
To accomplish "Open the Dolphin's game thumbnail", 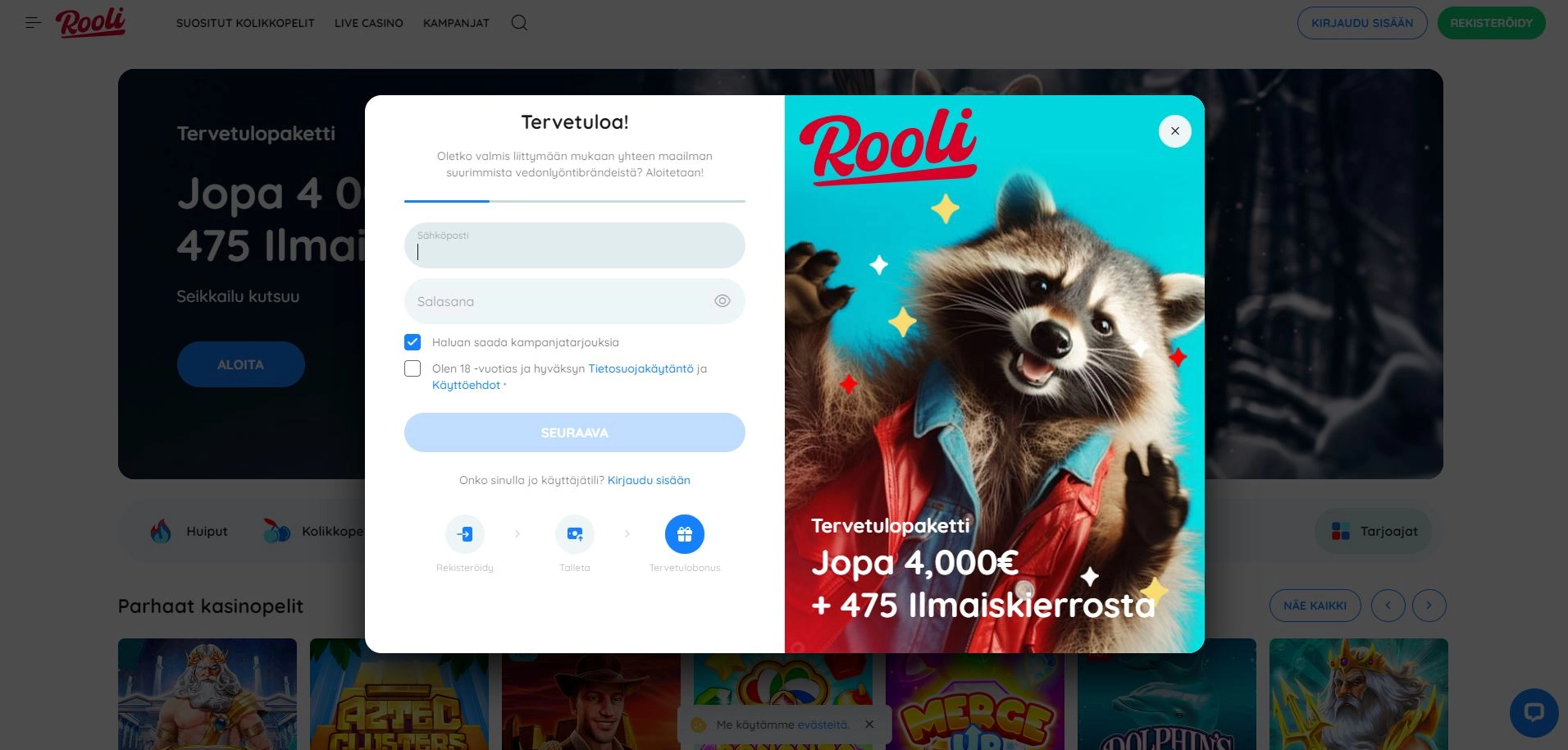I will click(1167, 694).
